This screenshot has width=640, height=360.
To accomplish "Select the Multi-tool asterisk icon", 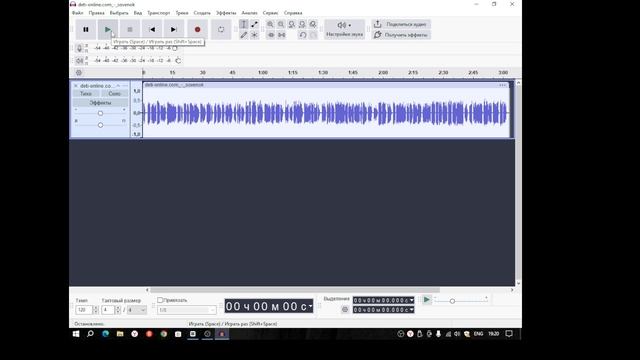I will click(x=254, y=35).
